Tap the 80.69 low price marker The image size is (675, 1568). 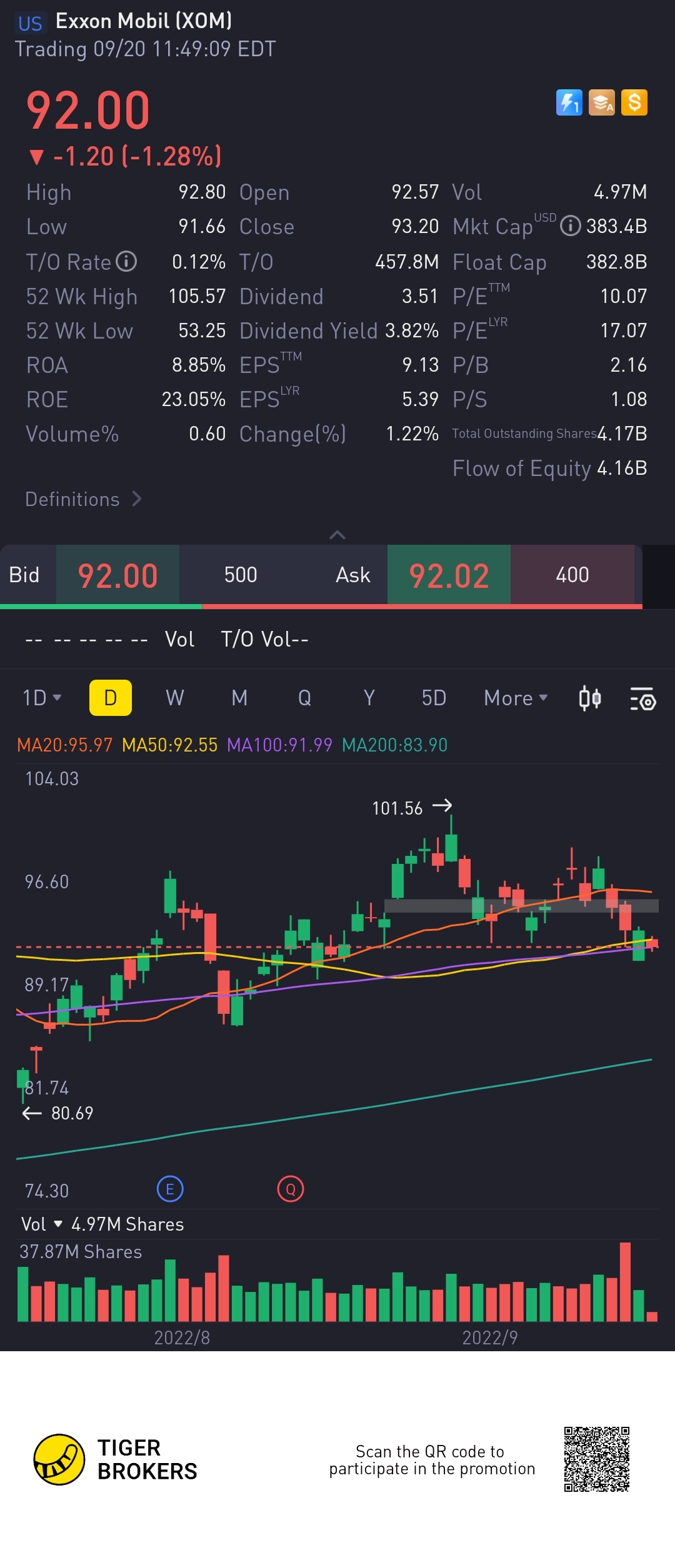click(x=57, y=1113)
